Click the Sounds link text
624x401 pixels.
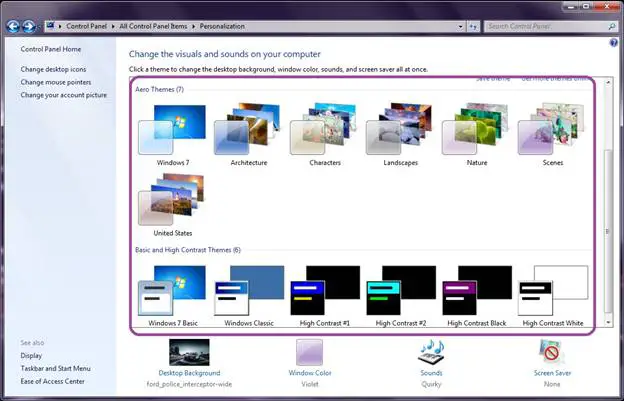pos(431,373)
